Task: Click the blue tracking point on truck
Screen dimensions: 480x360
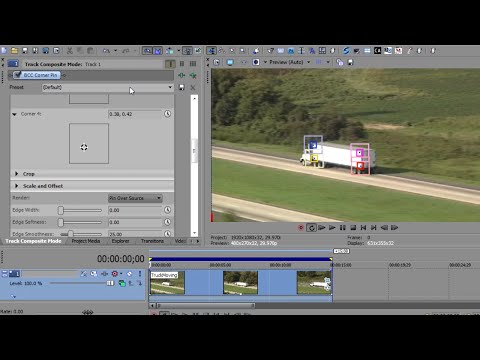Action: [x=313, y=145]
